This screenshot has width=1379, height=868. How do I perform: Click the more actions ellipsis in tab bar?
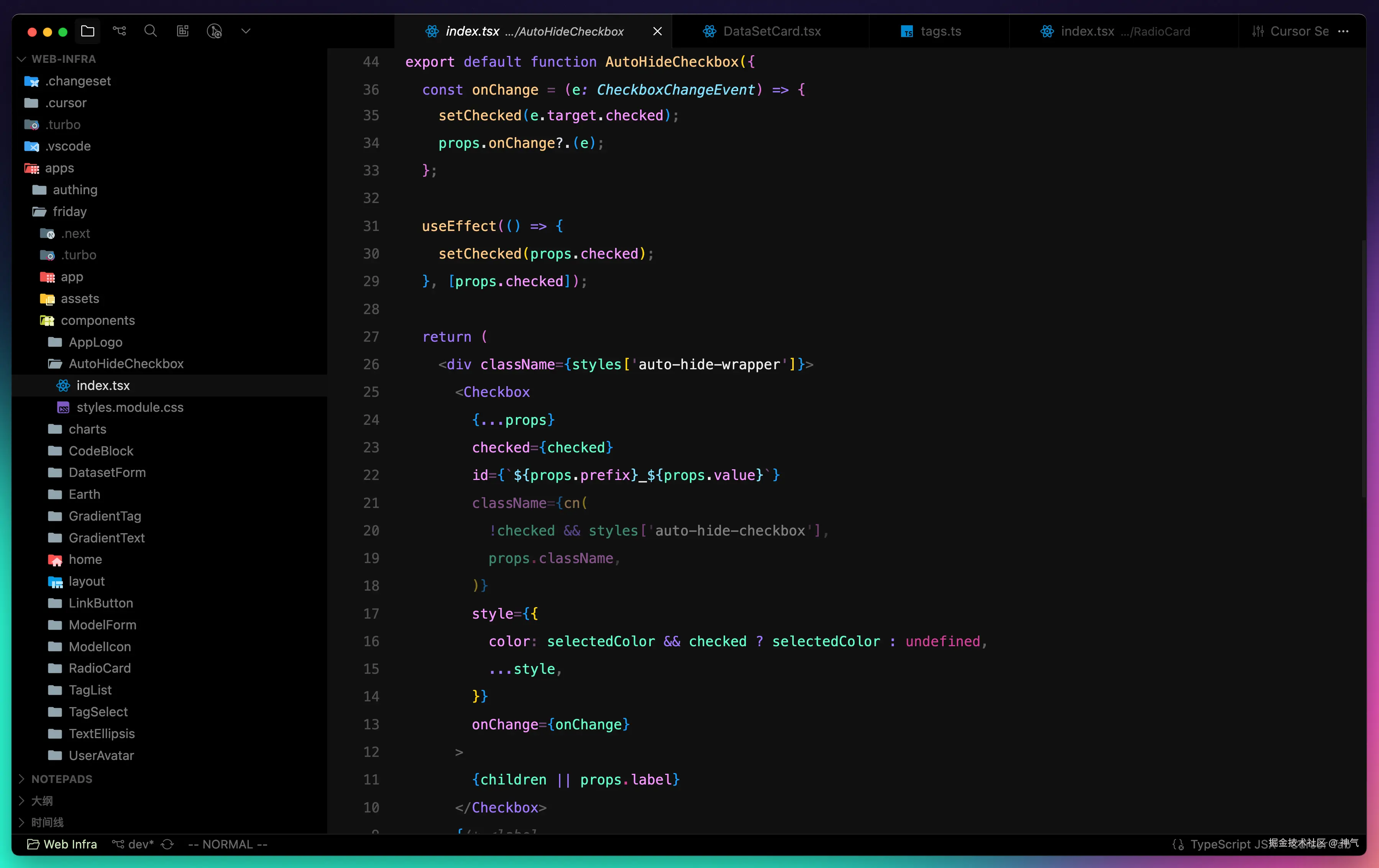click(1343, 31)
